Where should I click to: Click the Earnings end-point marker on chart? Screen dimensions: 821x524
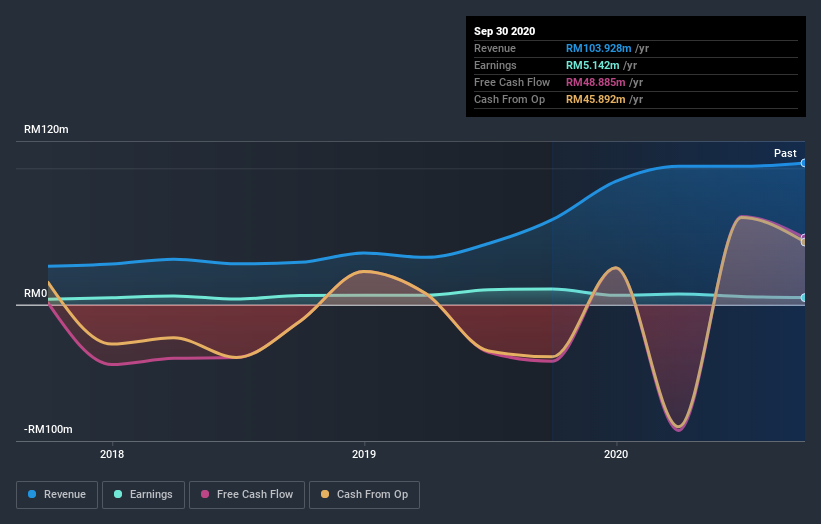click(x=803, y=298)
